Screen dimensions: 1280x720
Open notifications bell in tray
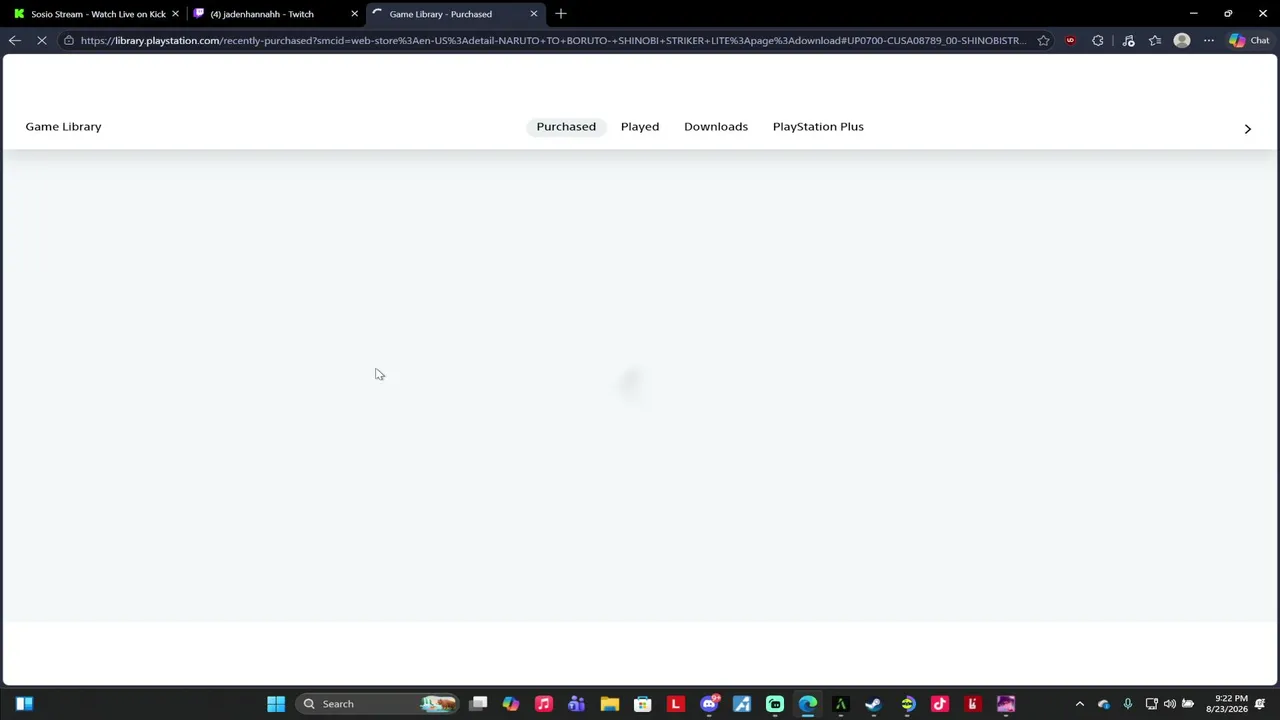pos(1260,704)
